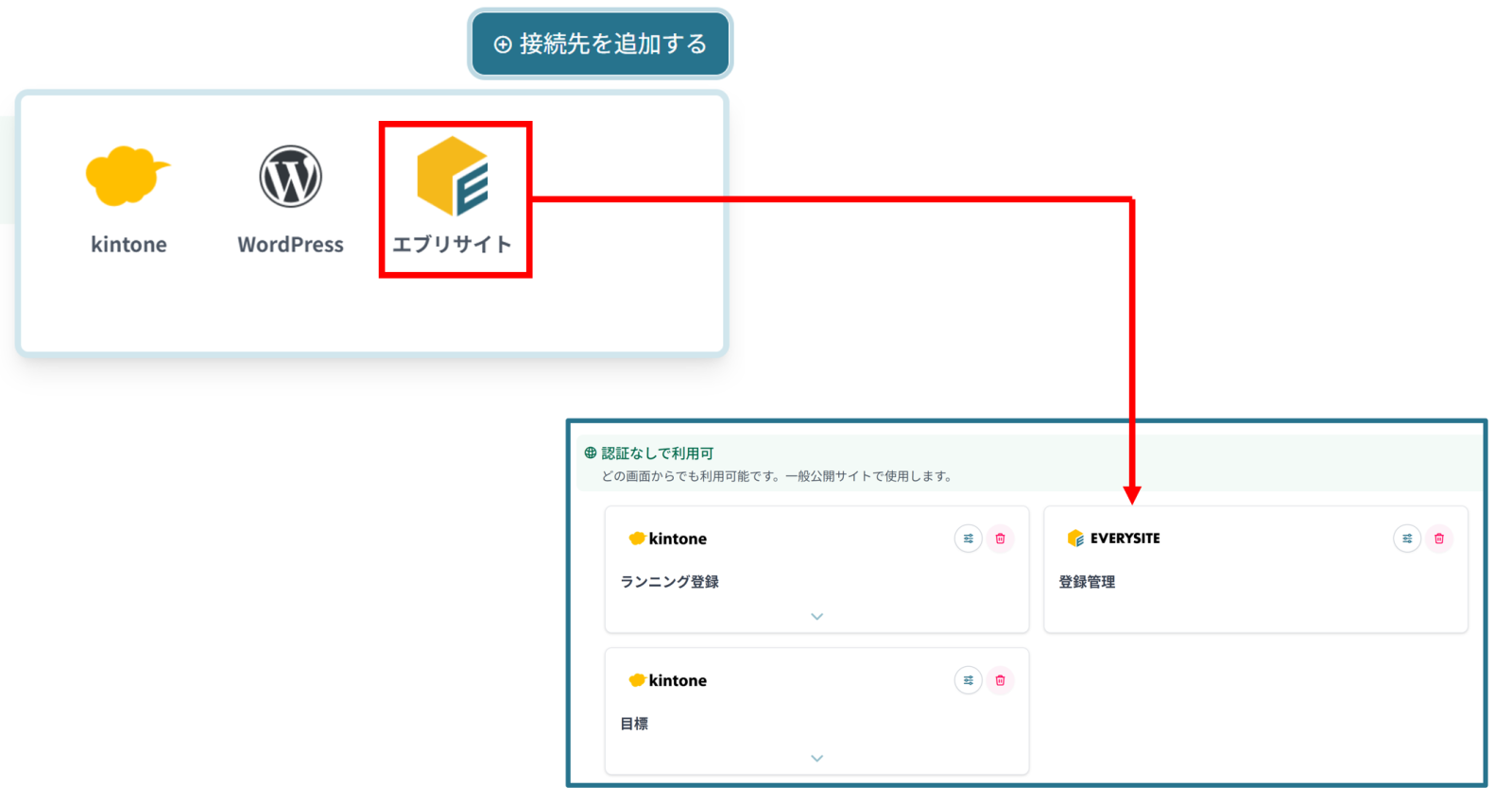Click the ランニング登録 connection name

click(669, 582)
